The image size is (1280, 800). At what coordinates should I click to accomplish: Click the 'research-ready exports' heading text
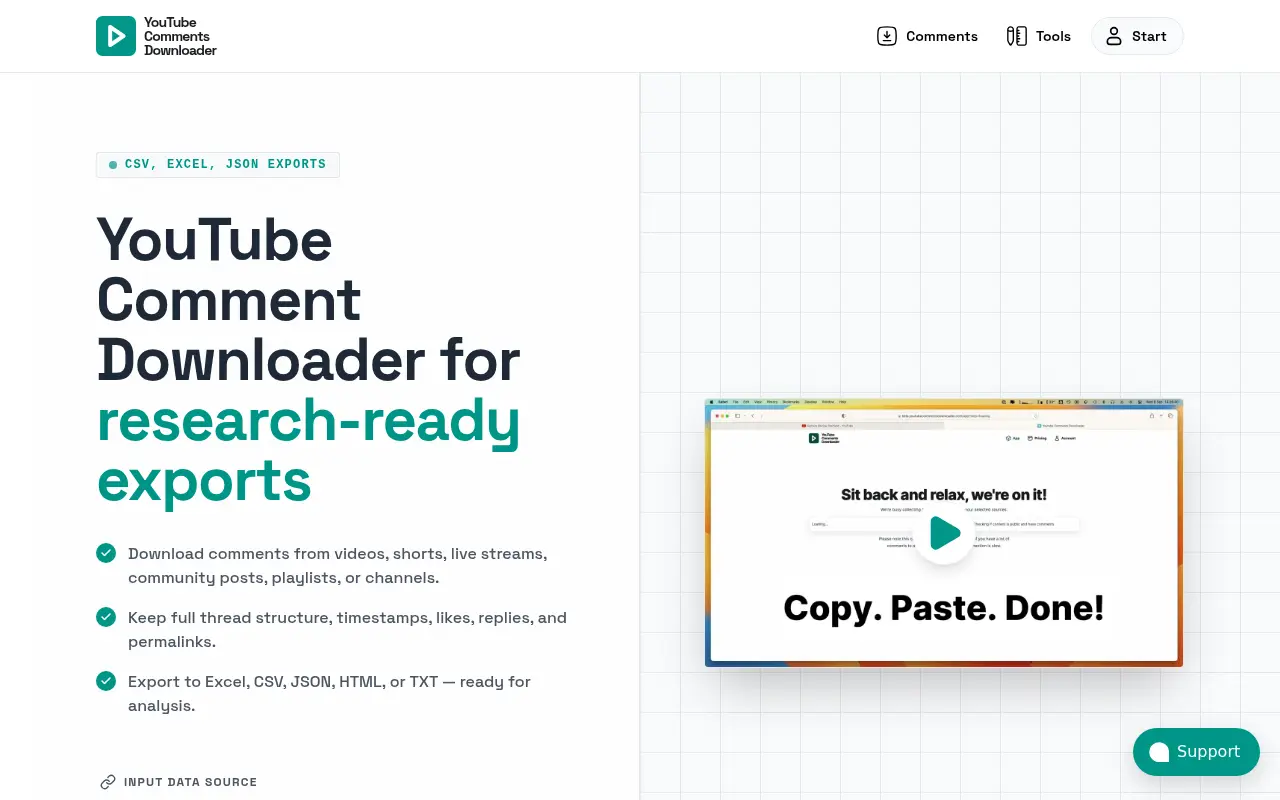point(308,450)
